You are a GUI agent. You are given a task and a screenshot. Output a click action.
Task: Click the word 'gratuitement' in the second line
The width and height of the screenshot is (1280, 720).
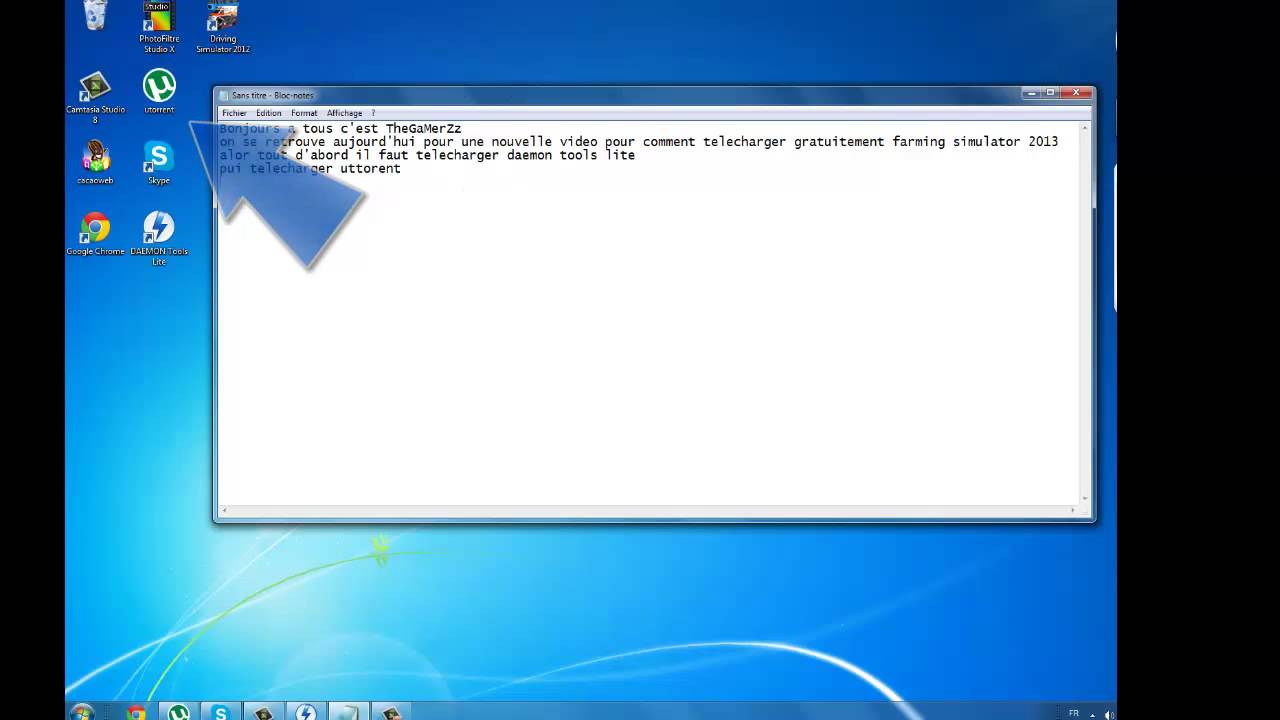839,142
